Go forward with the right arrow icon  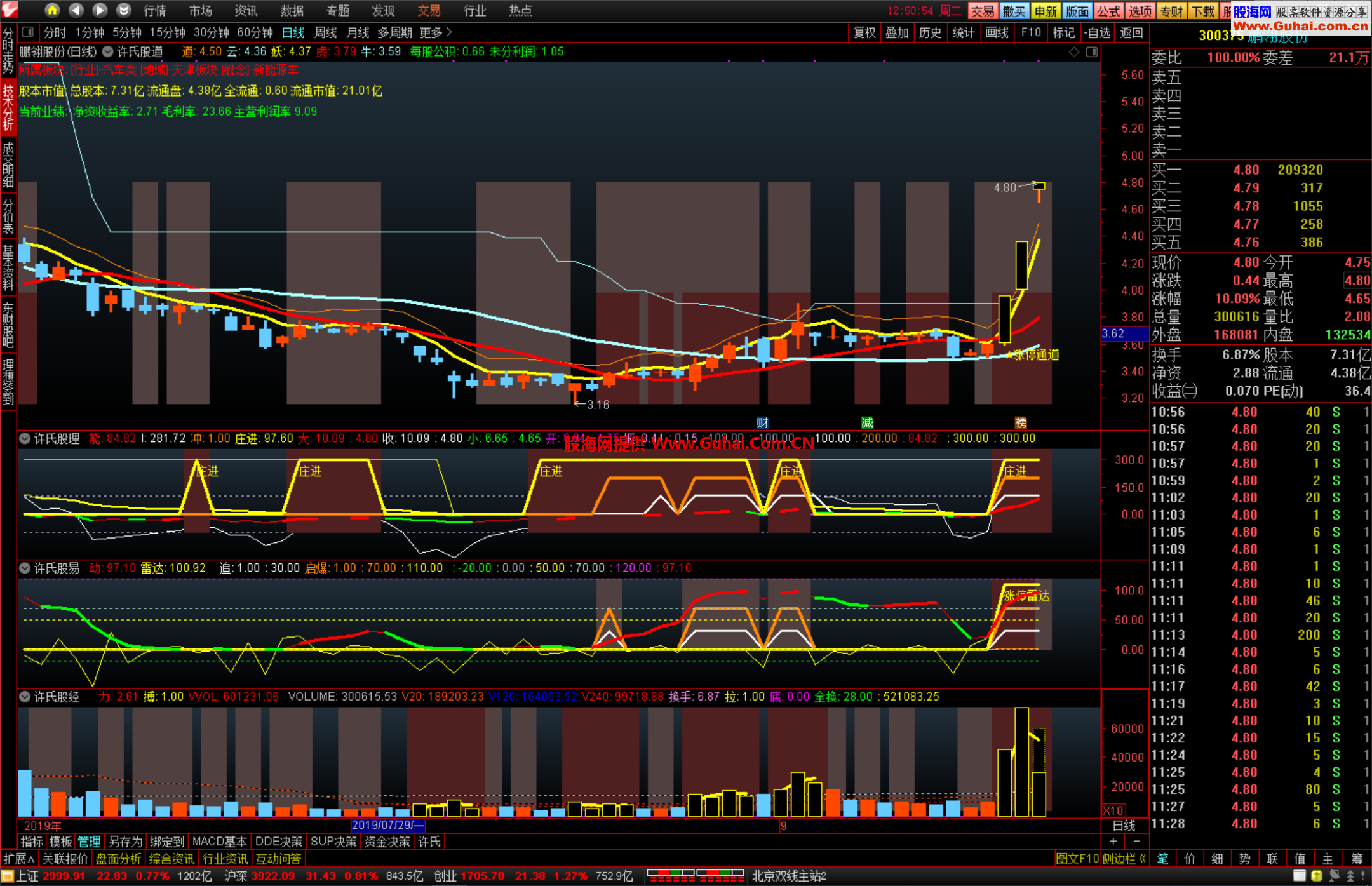click(100, 10)
